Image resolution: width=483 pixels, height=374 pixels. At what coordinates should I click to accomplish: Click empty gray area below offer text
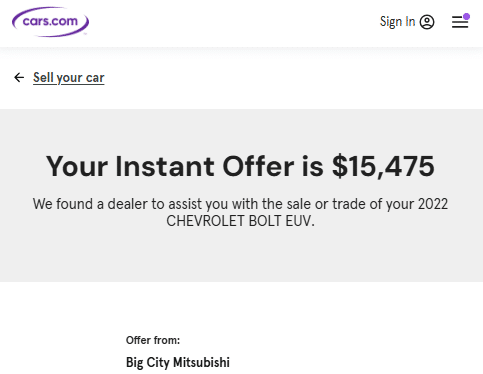240,257
